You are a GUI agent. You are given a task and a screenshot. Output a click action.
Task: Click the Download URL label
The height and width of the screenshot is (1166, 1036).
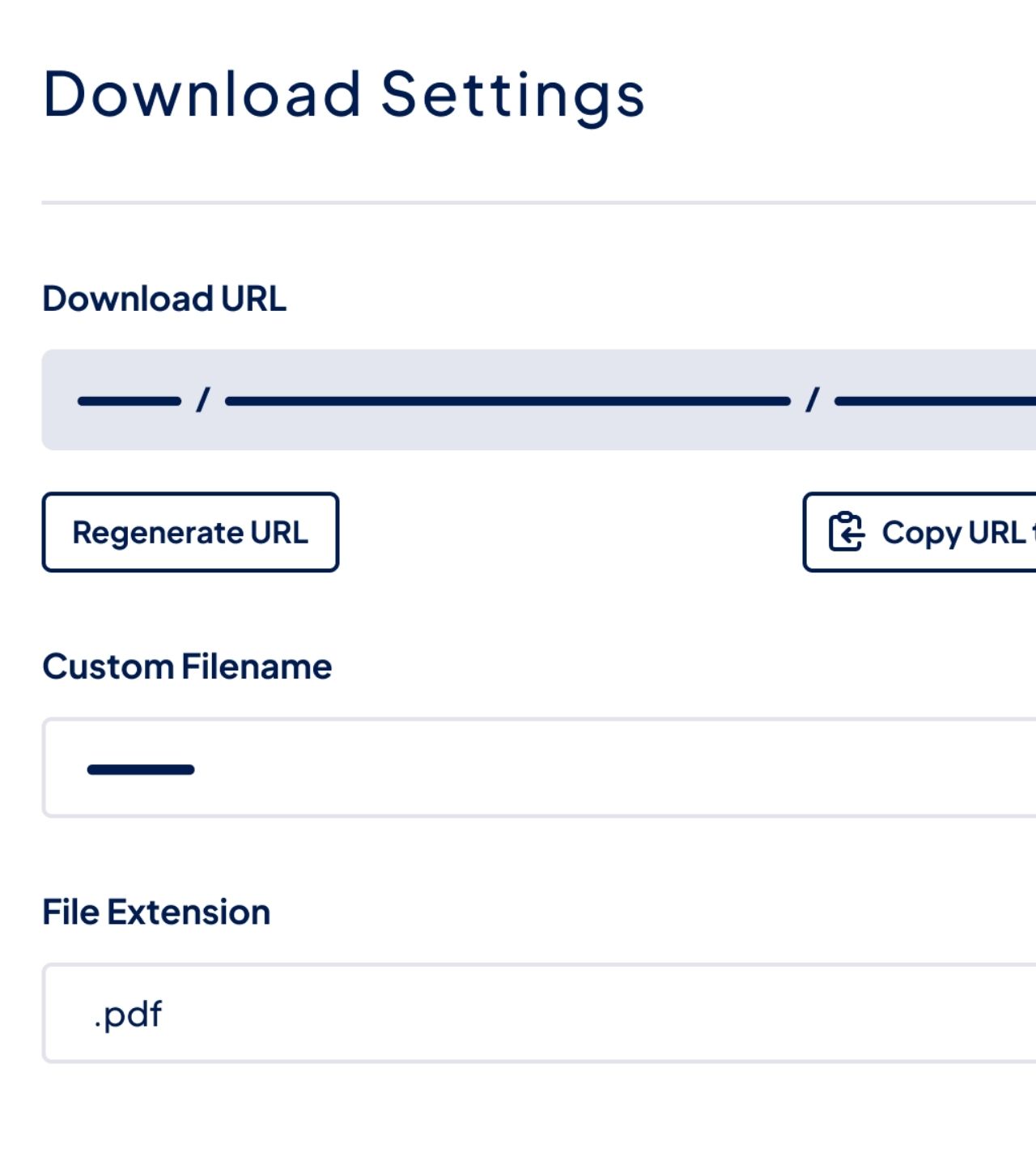pyautogui.click(x=164, y=298)
